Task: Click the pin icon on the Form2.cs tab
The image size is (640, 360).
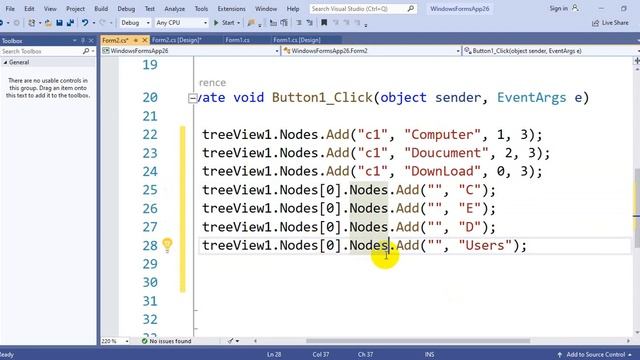Action: pos(136,40)
